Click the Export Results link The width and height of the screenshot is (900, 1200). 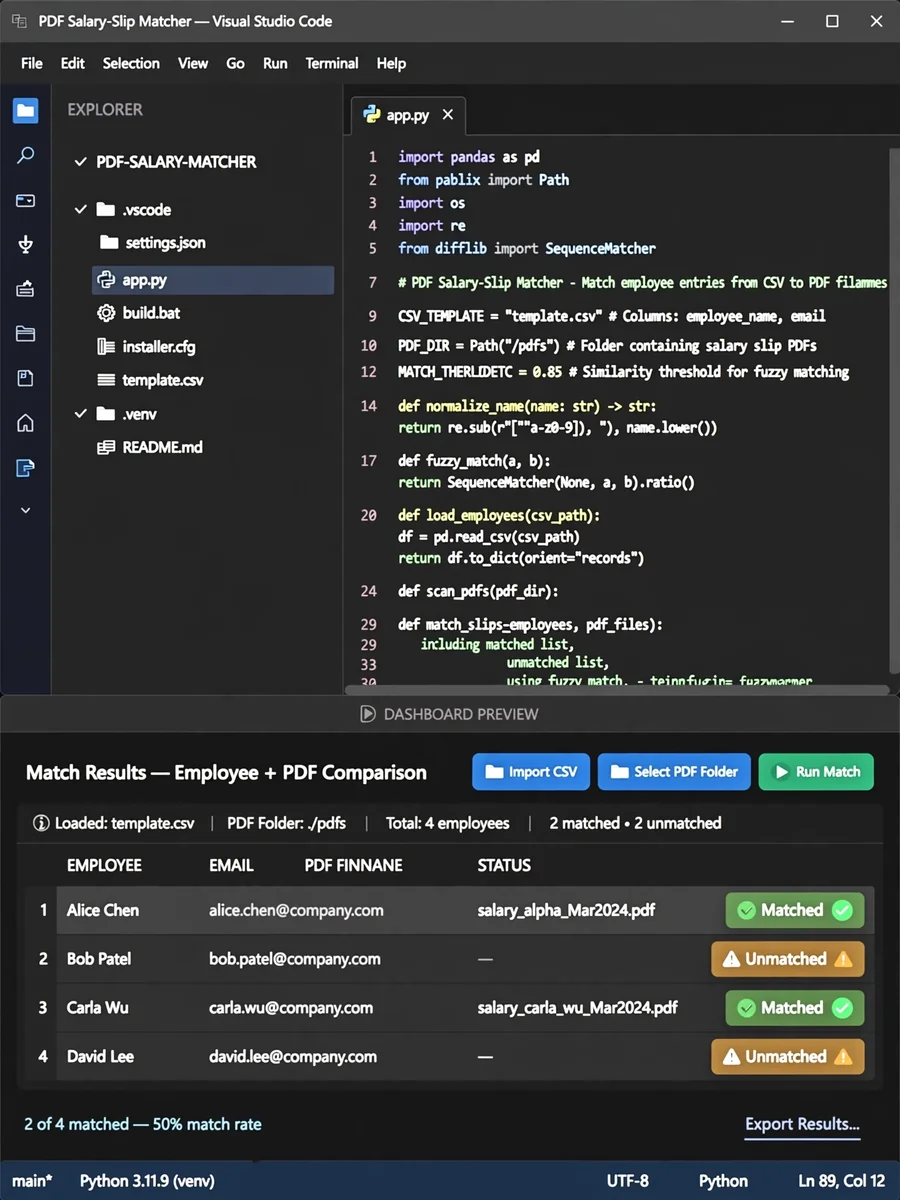click(x=802, y=1124)
